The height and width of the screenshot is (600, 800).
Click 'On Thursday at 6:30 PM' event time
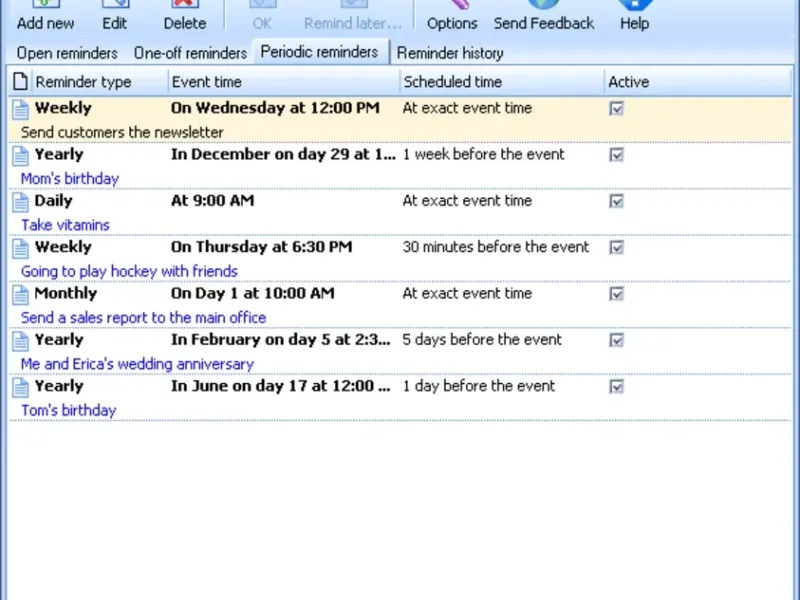(x=261, y=247)
